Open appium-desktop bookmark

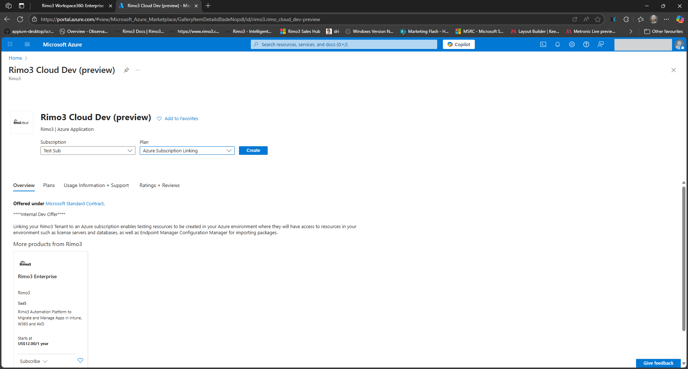tap(29, 32)
